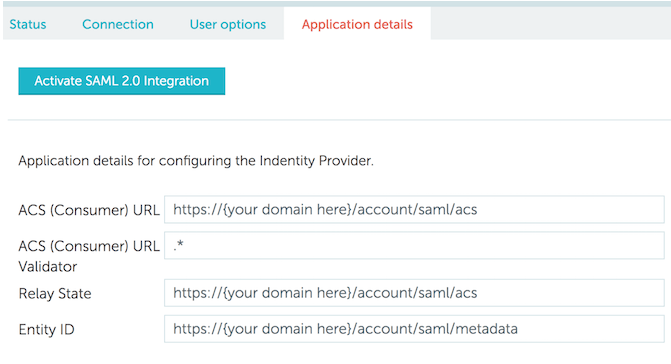This screenshot has height=364, width=671.
Task: Open the Connection tab
Action: [118, 24]
